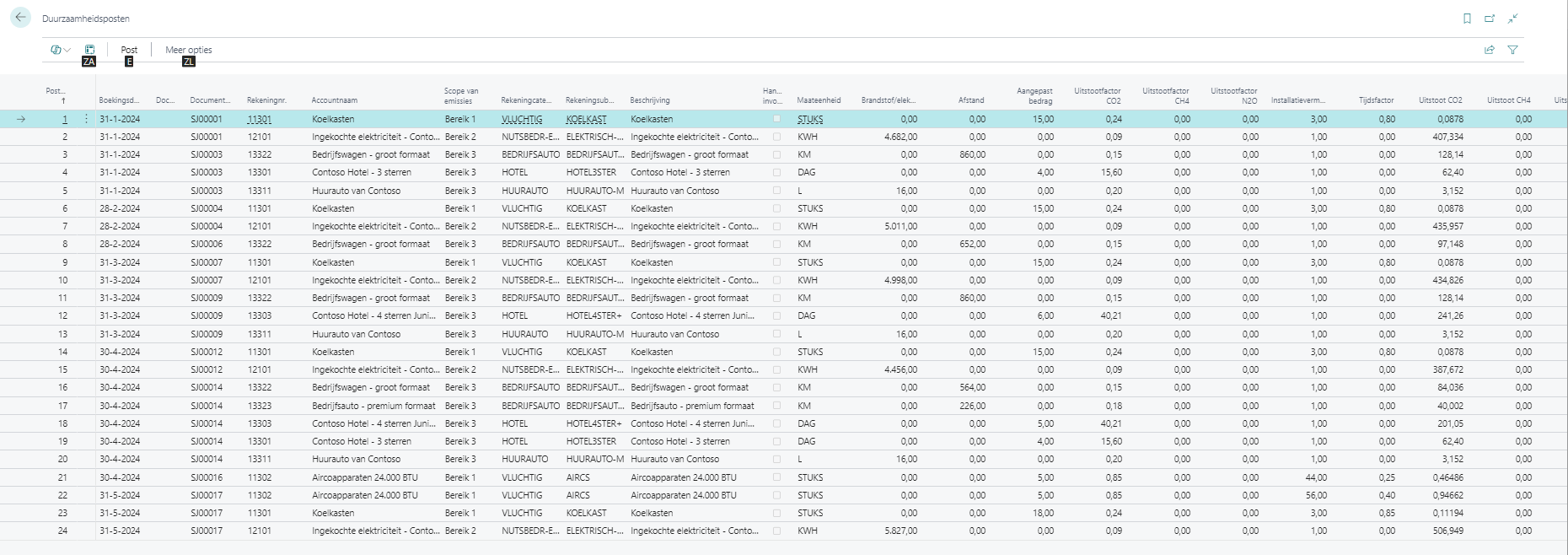Select account number 13323
Screen dimensions: 1568x555
pos(260,406)
